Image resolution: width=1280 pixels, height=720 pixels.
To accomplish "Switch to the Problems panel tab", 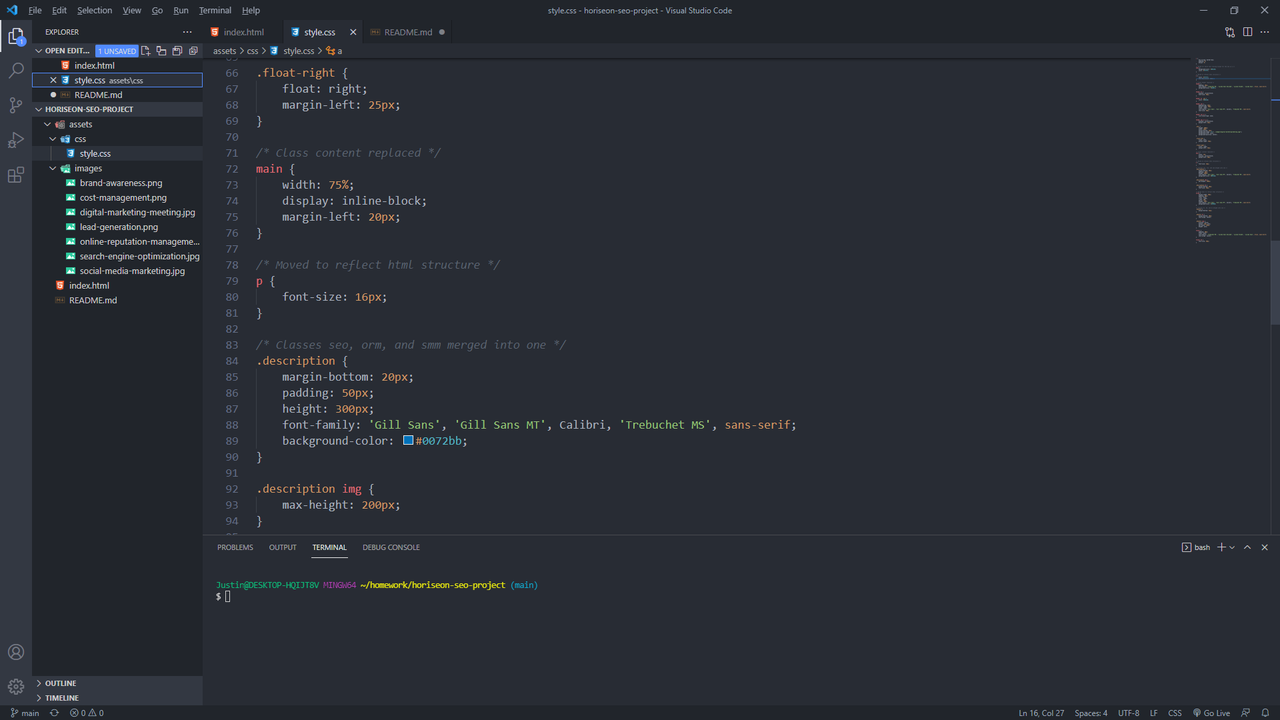I will point(235,547).
